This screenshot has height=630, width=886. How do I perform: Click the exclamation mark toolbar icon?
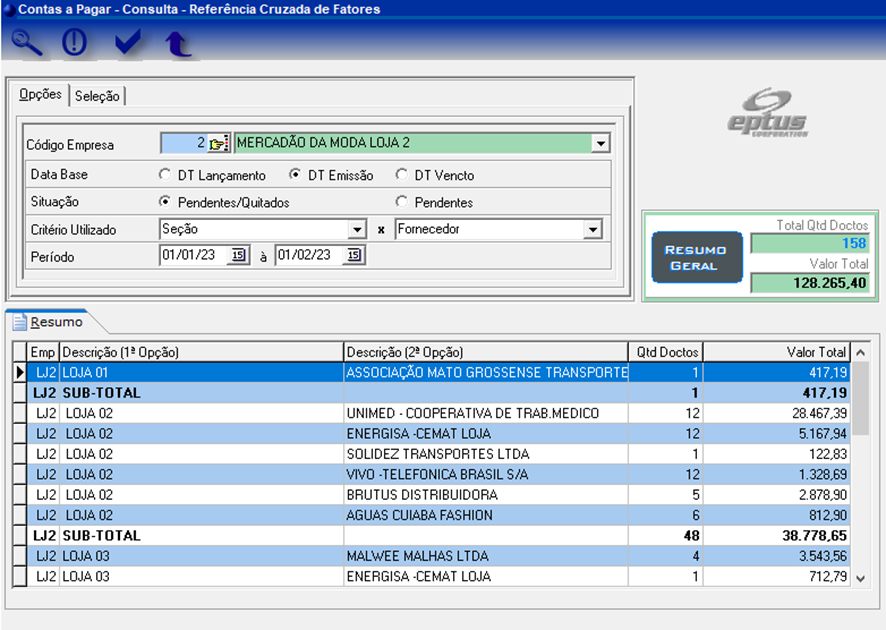[x=75, y=43]
